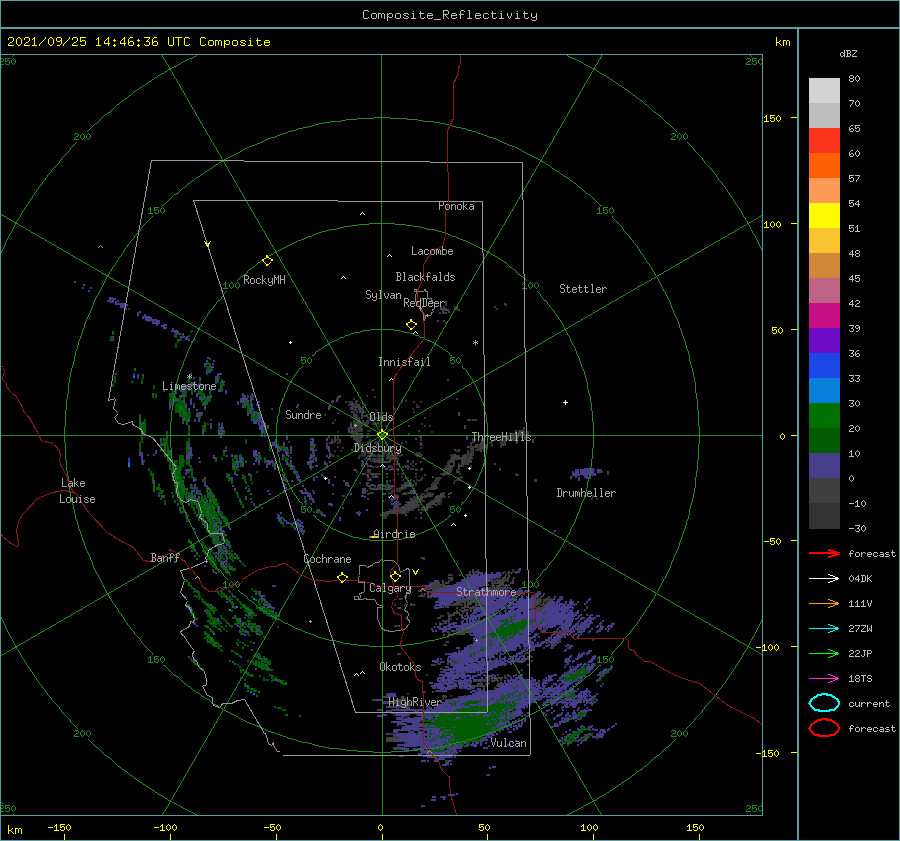This screenshot has width=900, height=841.
Task: Pick the light gray top swatch of dBZ scale
Action: (x=824, y=91)
